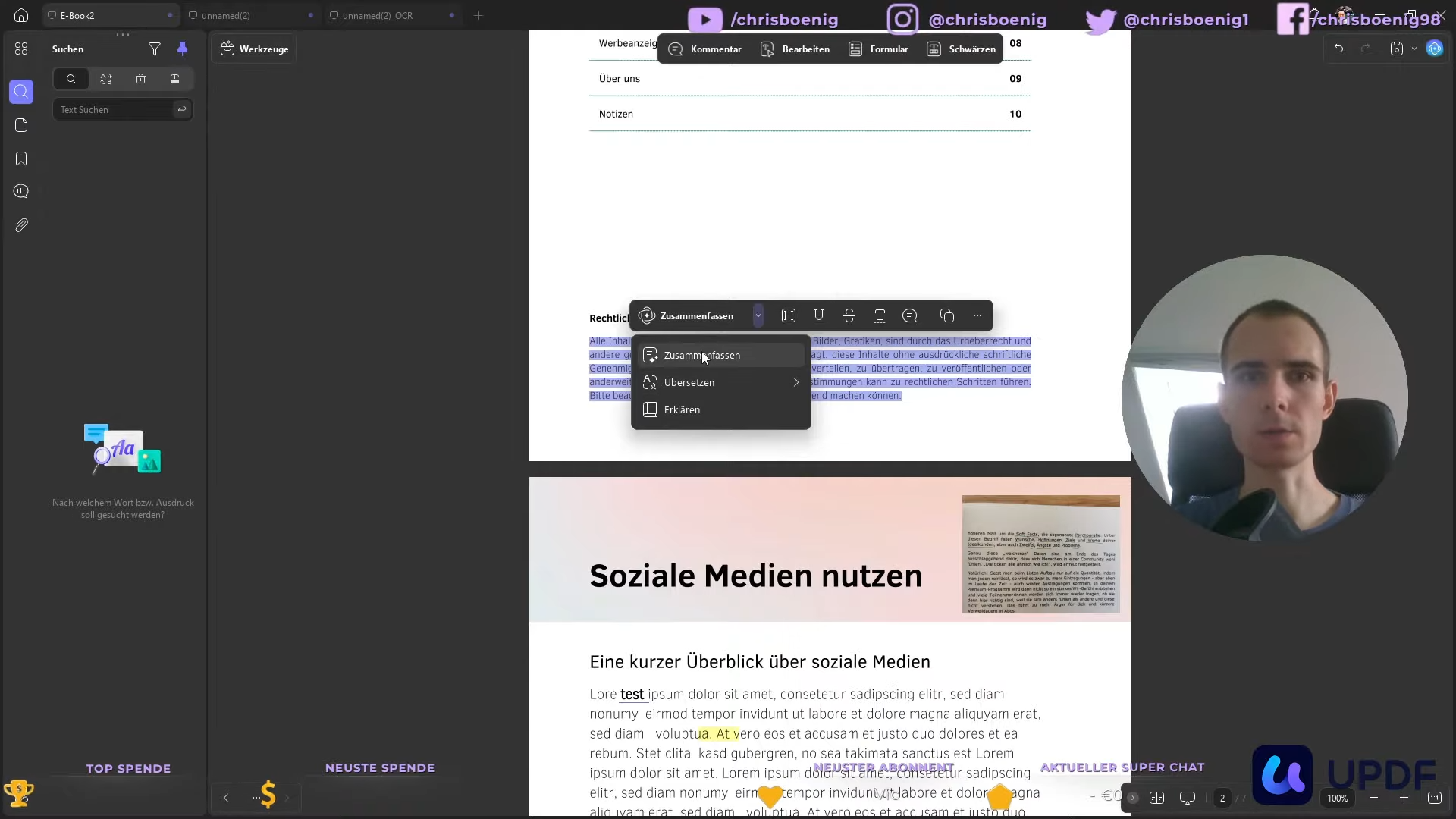
Task: Switch to the redact search mode
Action: [x=174, y=79]
